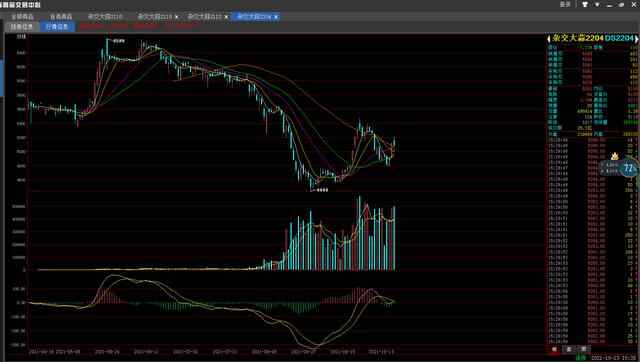Click the yellow crown icon above floating widget
Image resolution: width=640 pixels, height=362 pixels.
click(x=615, y=156)
